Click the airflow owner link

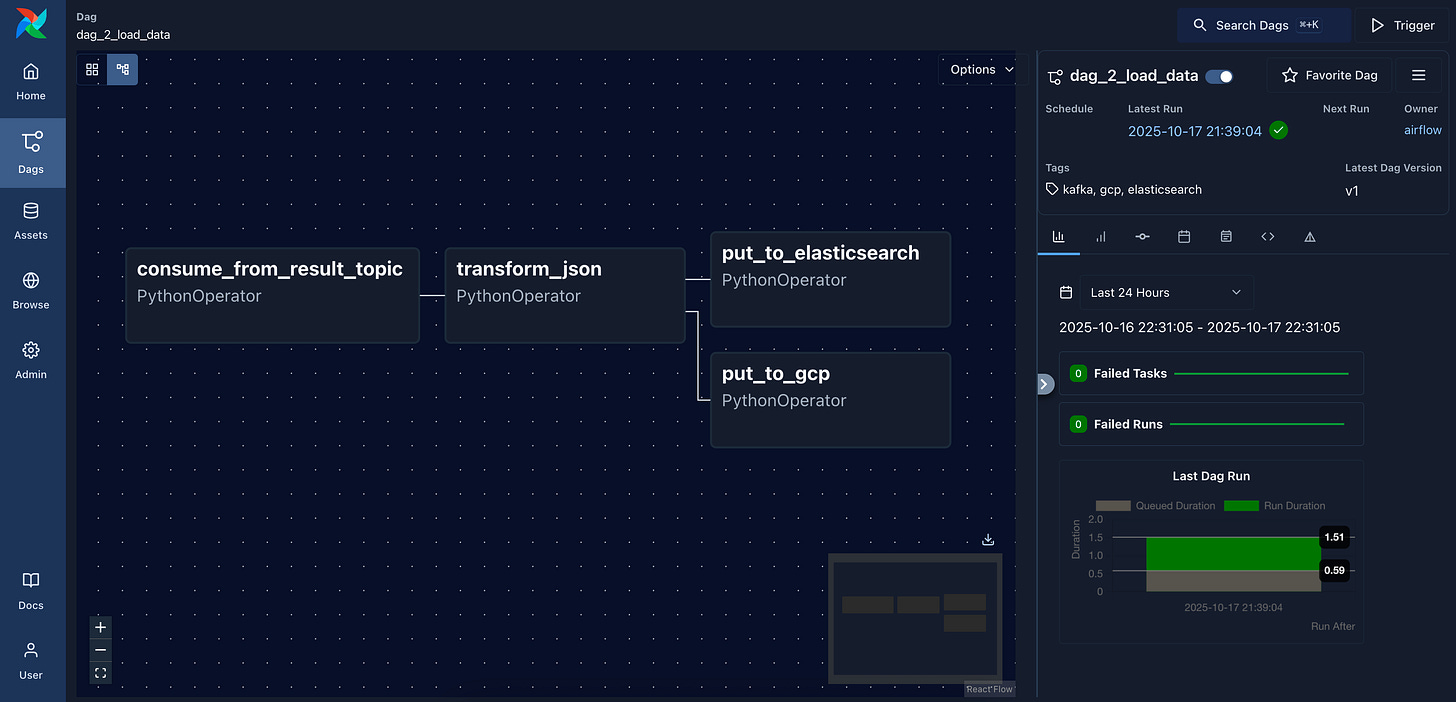point(1422,130)
